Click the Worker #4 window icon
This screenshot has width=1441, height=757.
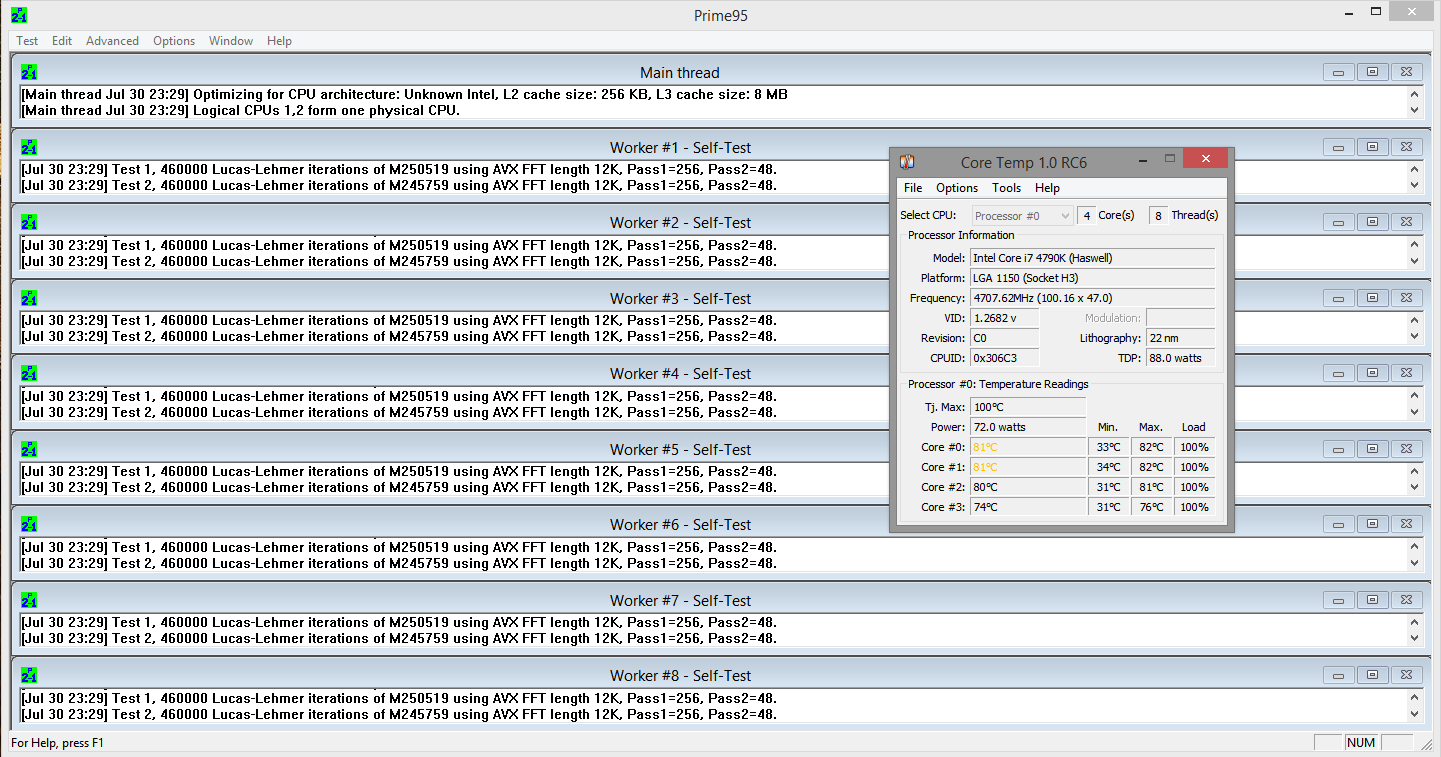tap(29, 373)
